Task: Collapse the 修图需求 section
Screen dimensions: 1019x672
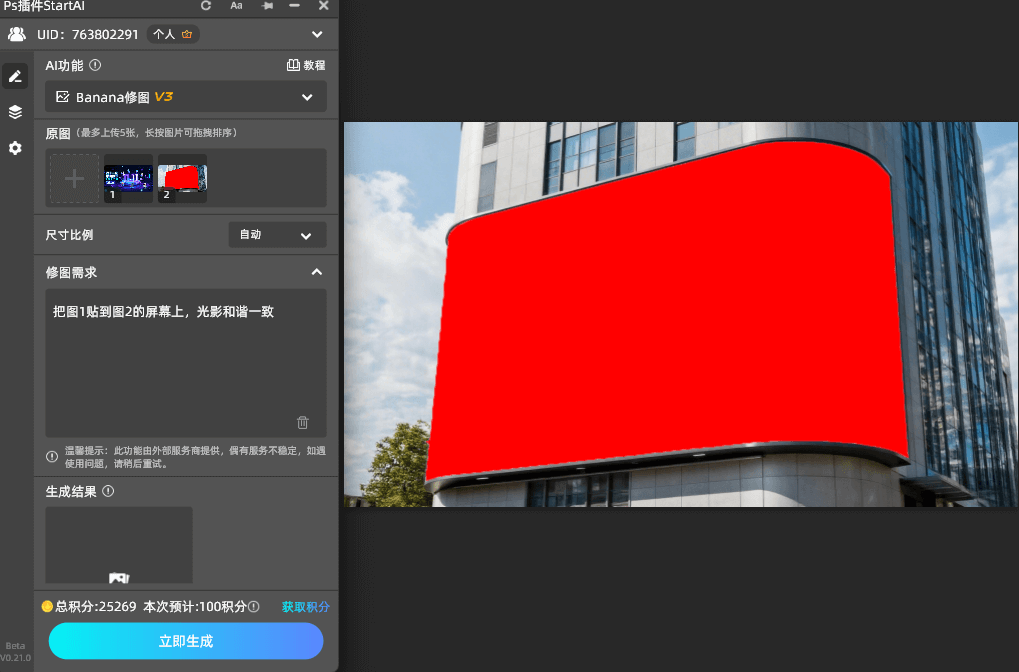Action: pos(316,272)
